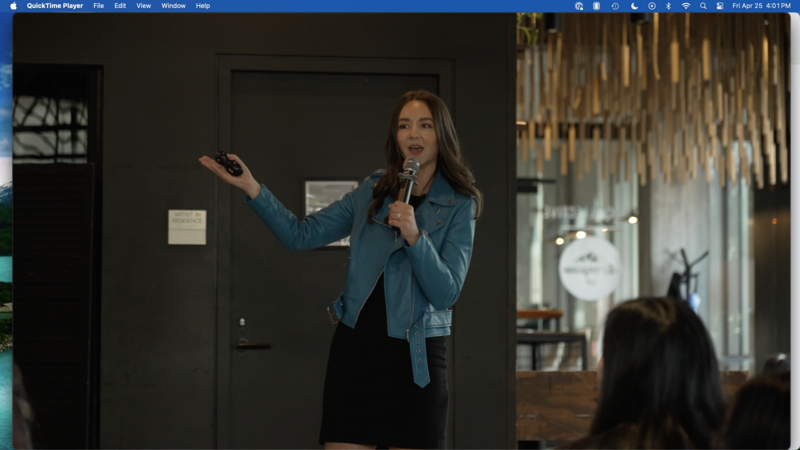Click the round logo sign in video
Viewport: 800px width, 450px height.
(x=589, y=268)
